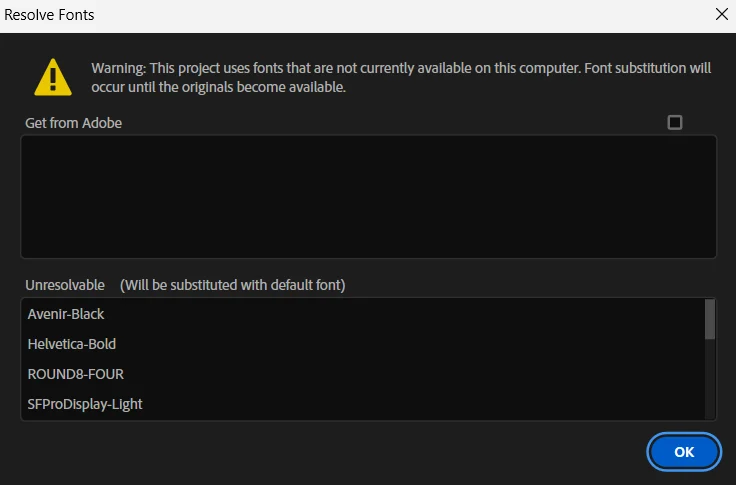Select the Helvetica-Bold font entry
The width and height of the screenshot is (736, 485).
click(72, 344)
